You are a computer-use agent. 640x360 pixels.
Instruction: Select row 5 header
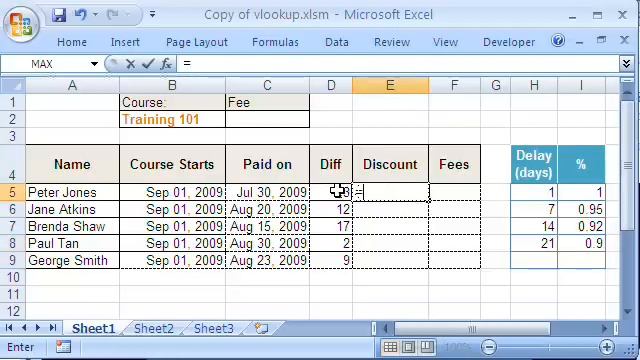13,192
